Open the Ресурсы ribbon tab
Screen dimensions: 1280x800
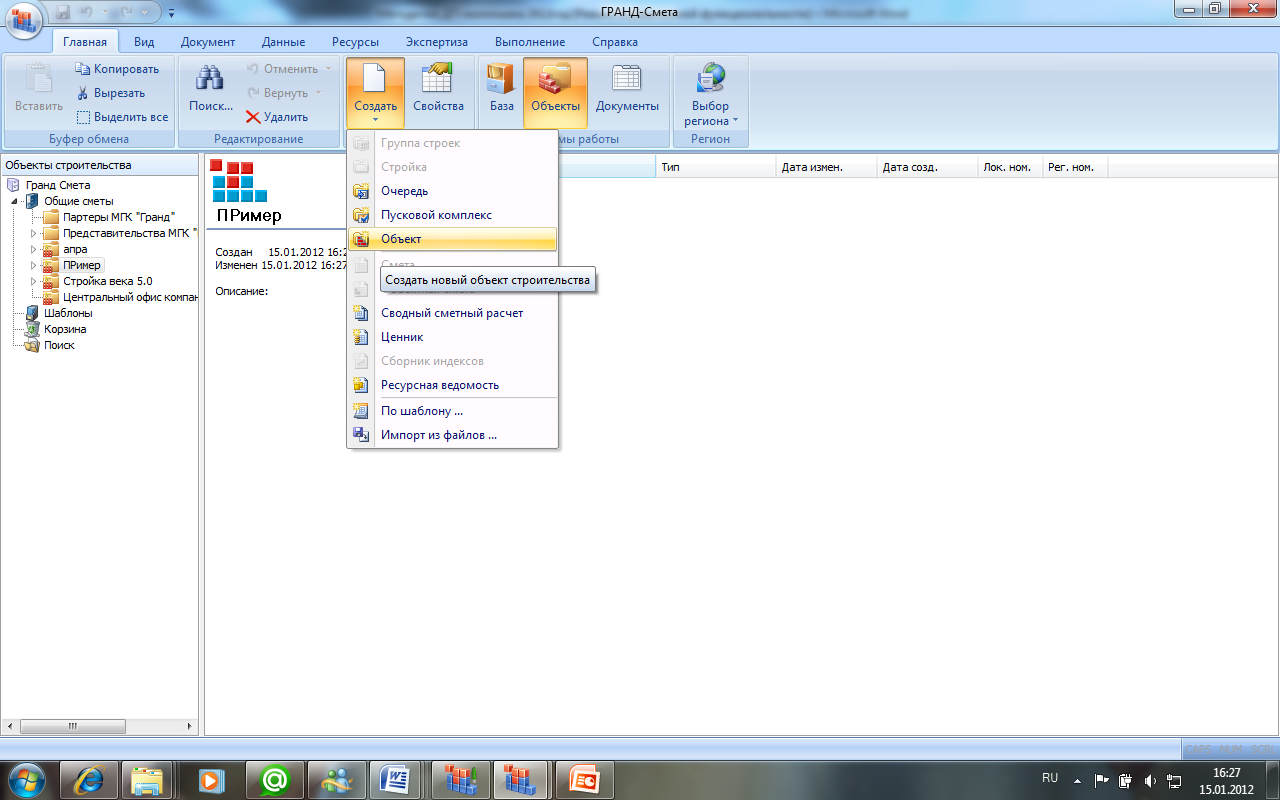[355, 42]
